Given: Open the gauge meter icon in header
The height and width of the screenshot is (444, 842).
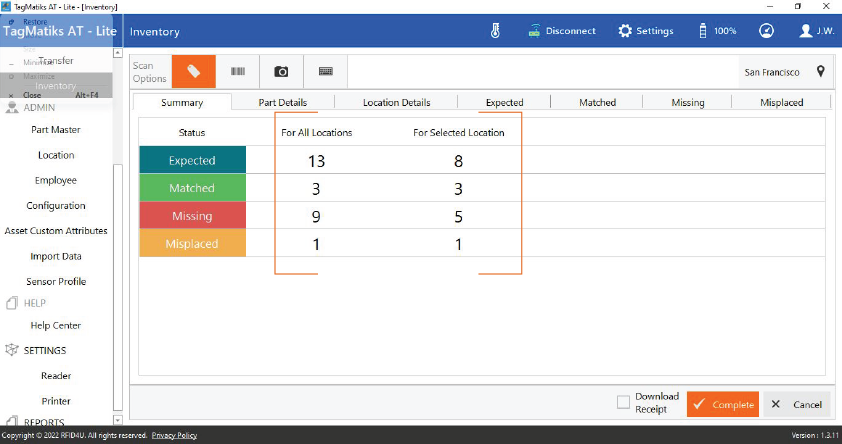Looking at the screenshot, I should 766,31.
